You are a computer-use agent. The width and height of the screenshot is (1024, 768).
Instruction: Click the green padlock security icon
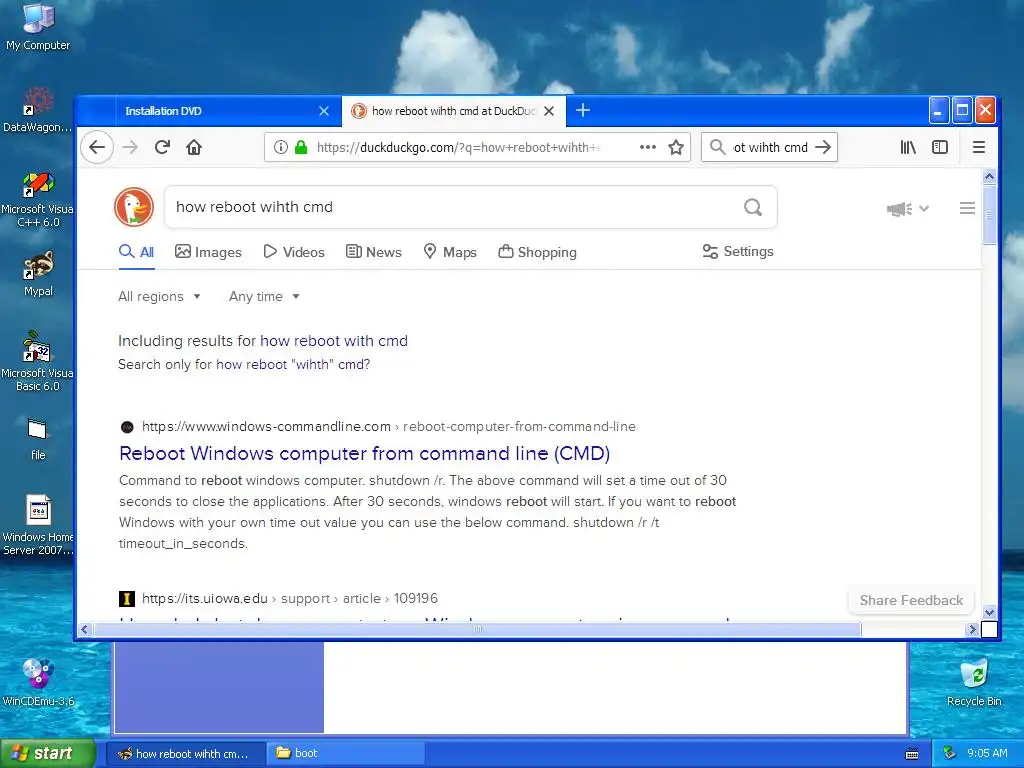pos(301,147)
